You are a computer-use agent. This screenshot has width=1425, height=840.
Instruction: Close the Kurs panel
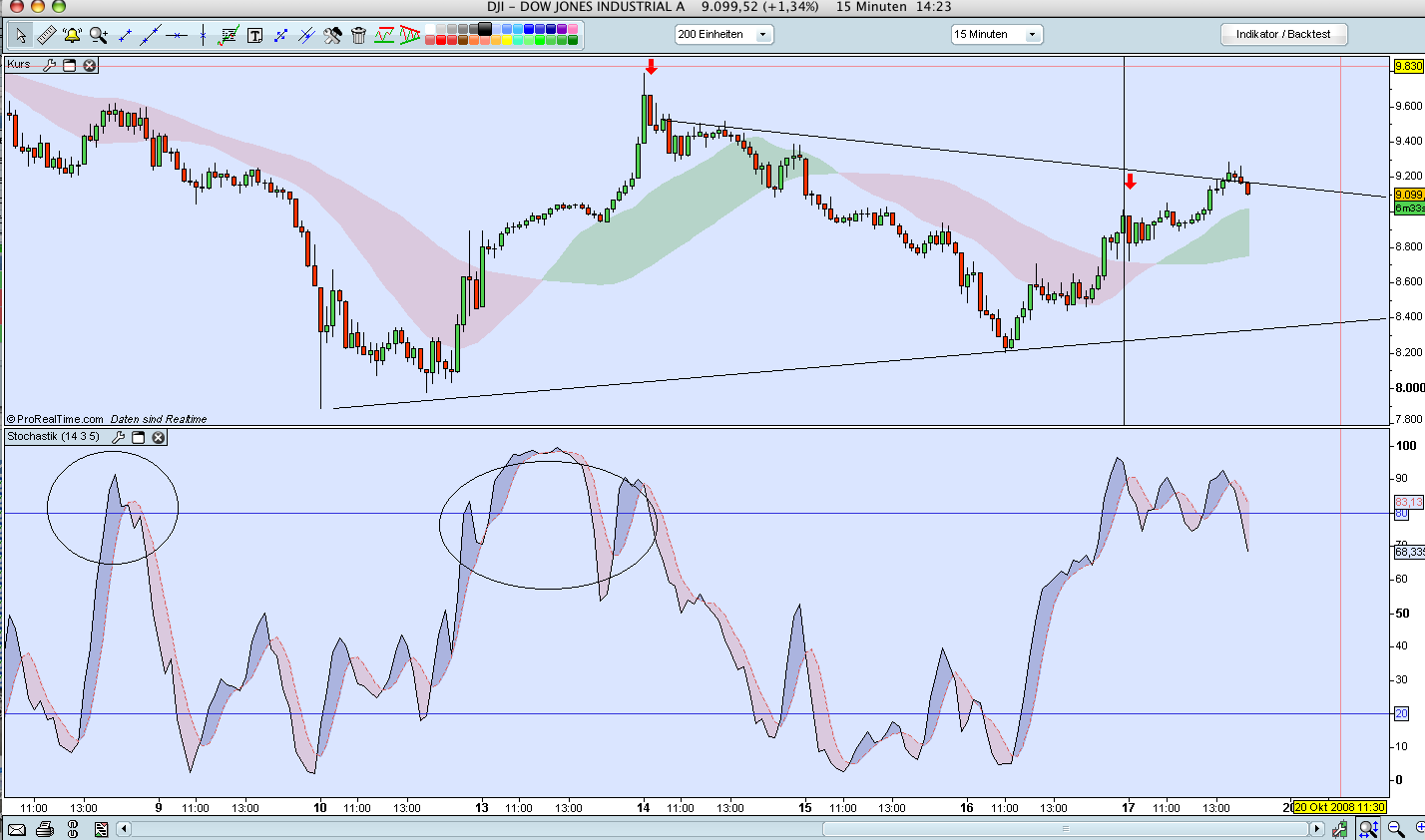(x=90, y=65)
